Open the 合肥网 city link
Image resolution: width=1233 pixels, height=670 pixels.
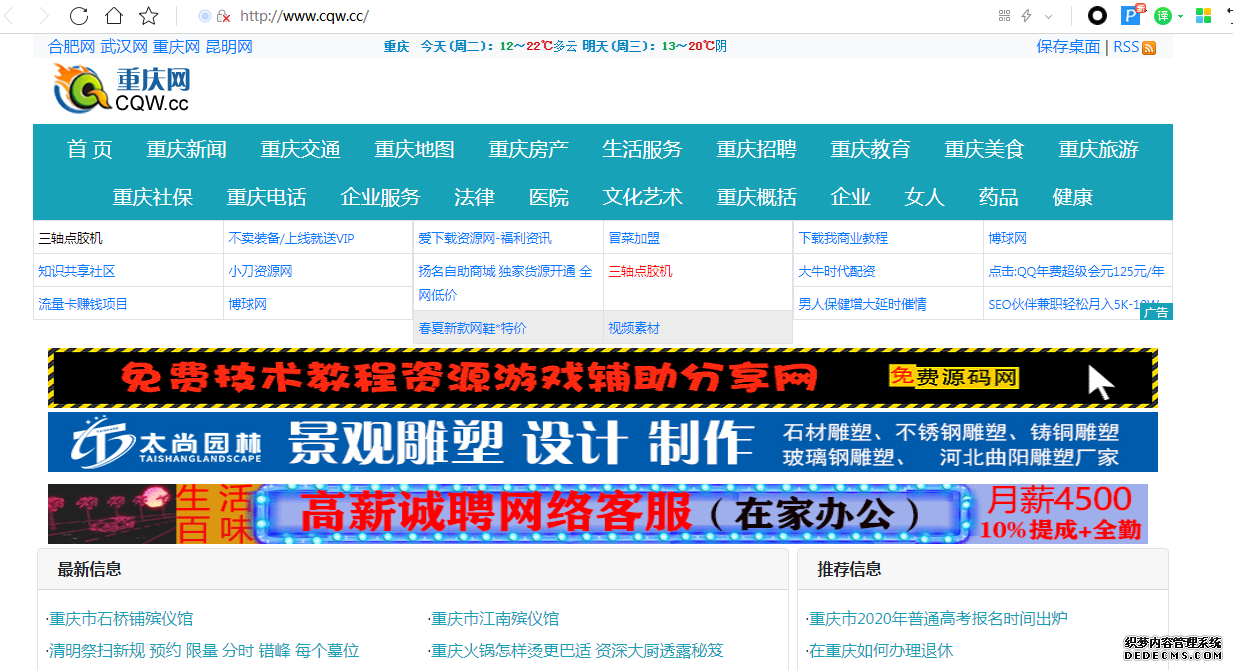[x=71, y=47]
